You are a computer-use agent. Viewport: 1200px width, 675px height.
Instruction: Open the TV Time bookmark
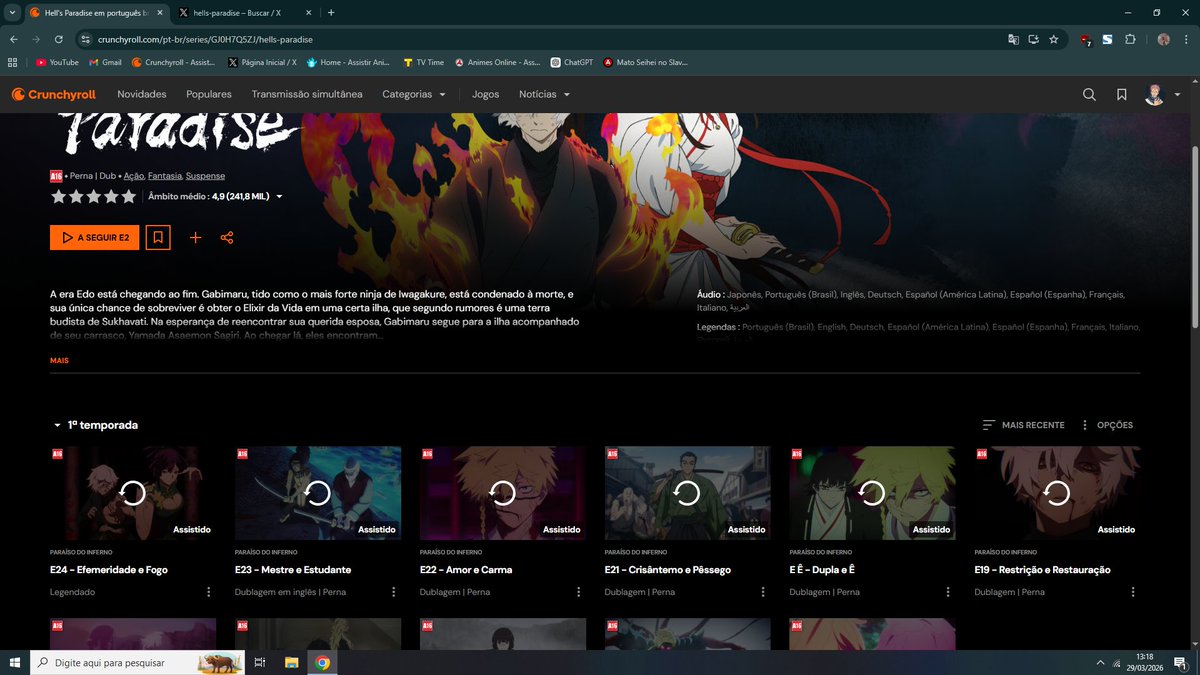click(x=424, y=62)
